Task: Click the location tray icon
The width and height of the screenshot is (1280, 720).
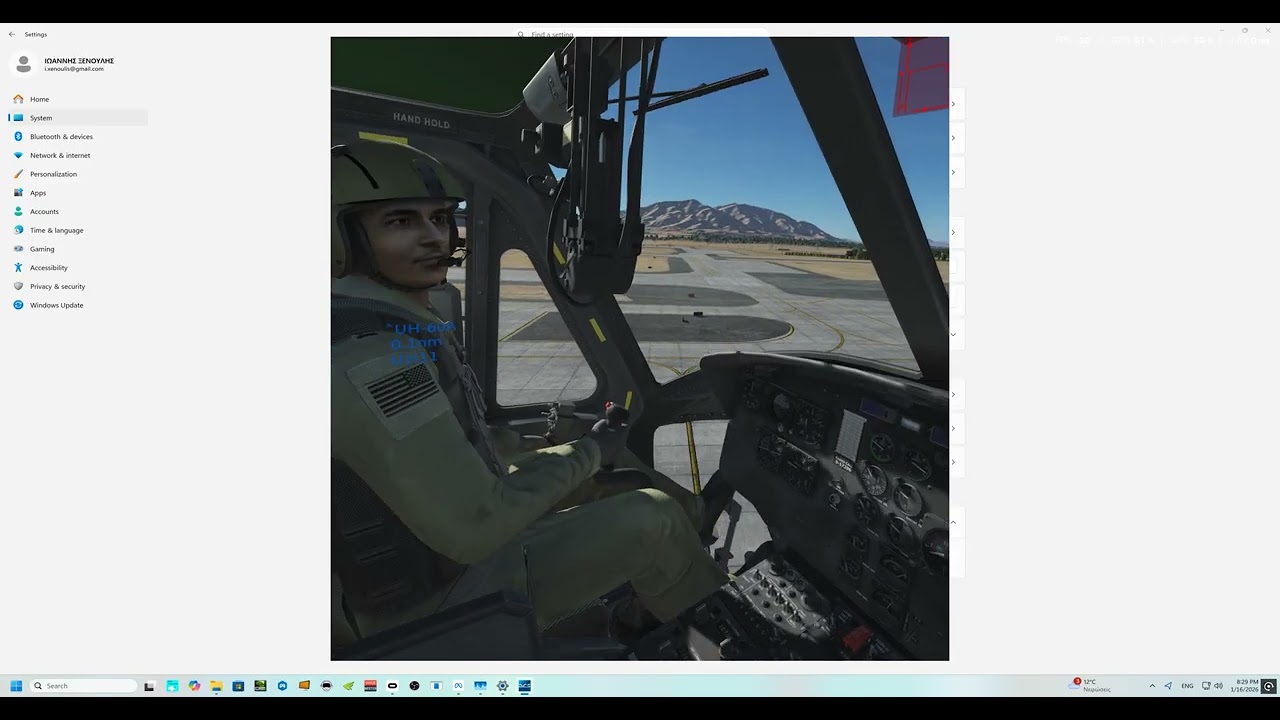Action: pos(1168,686)
